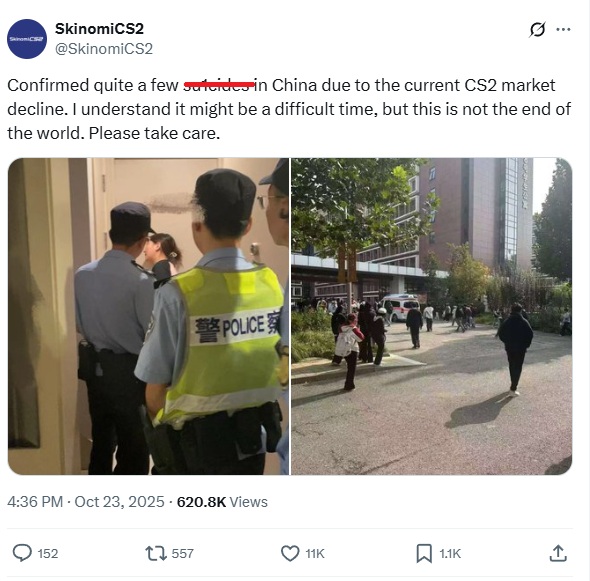Click the 620.8K Views count
The image size is (590, 581).
222,502
